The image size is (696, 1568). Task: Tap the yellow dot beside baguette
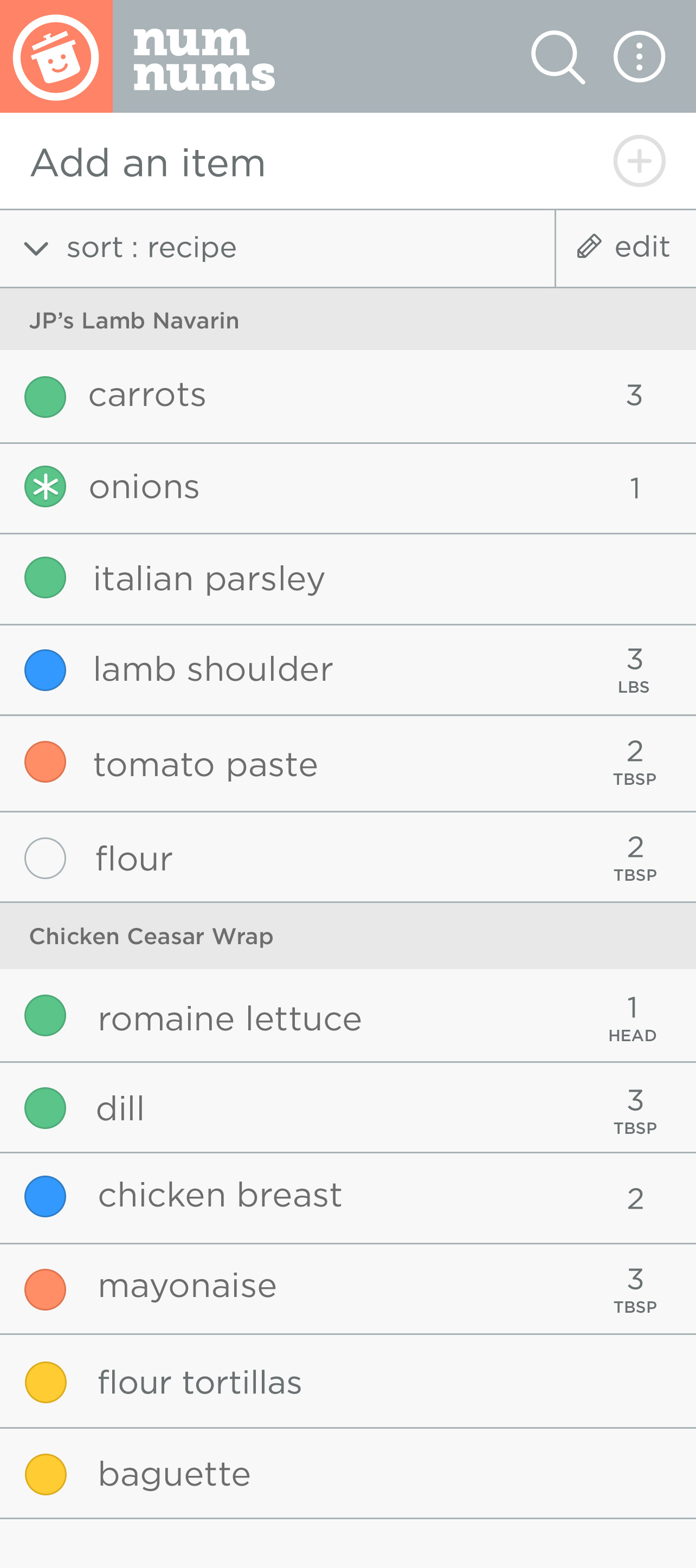click(45, 1474)
